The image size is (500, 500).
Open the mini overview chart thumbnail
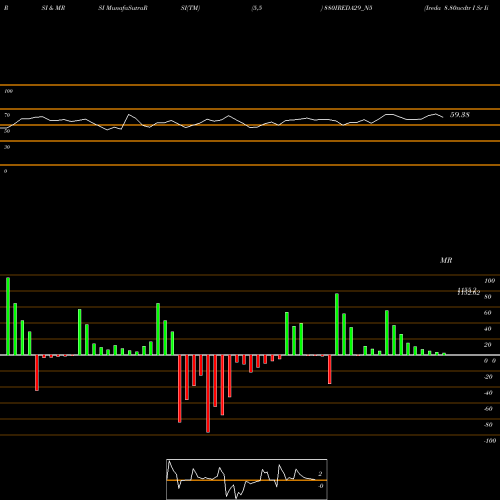click(x=247, y=479)
